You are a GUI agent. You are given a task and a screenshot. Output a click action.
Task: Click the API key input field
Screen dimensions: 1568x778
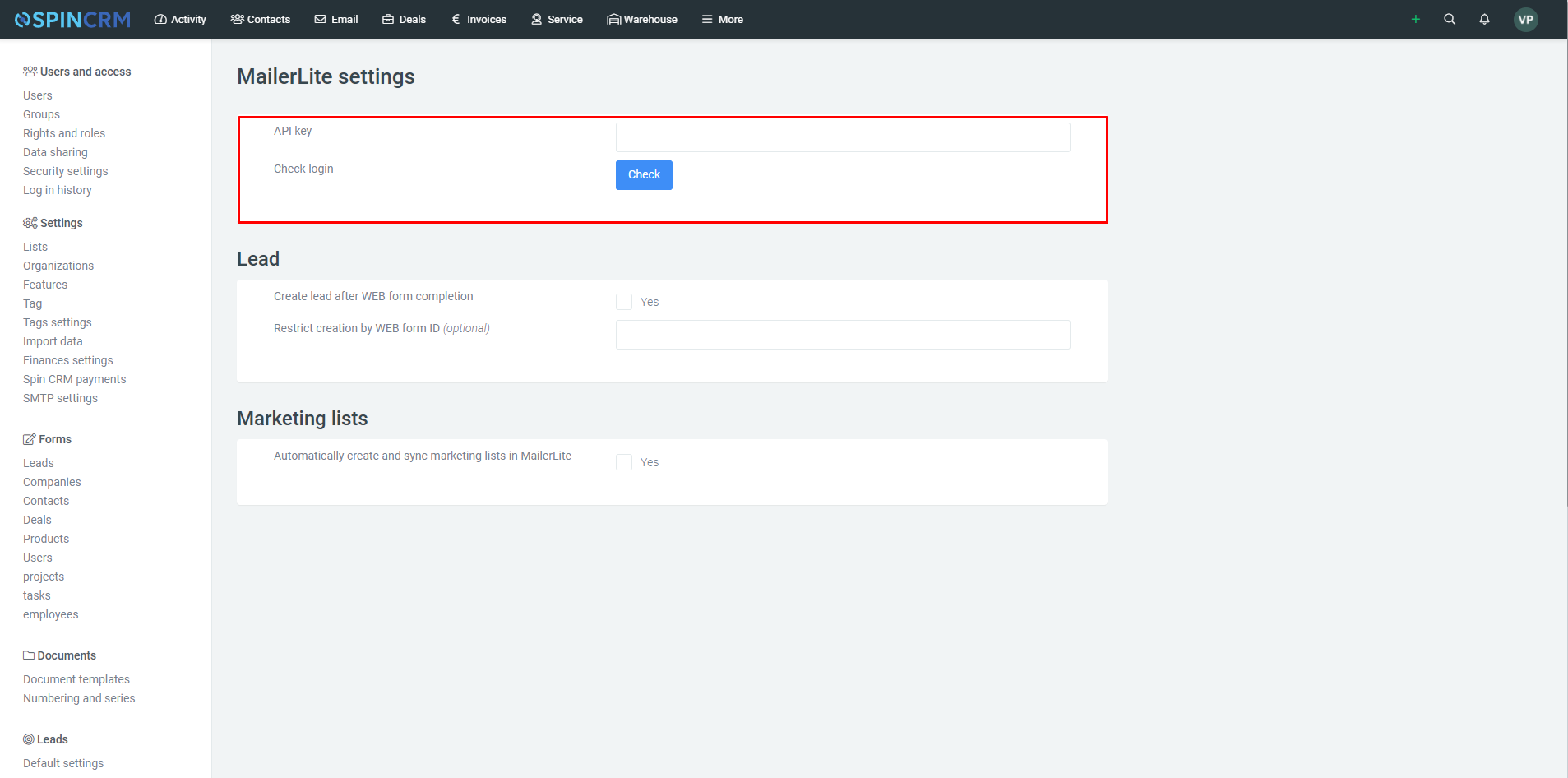point(843,137)
